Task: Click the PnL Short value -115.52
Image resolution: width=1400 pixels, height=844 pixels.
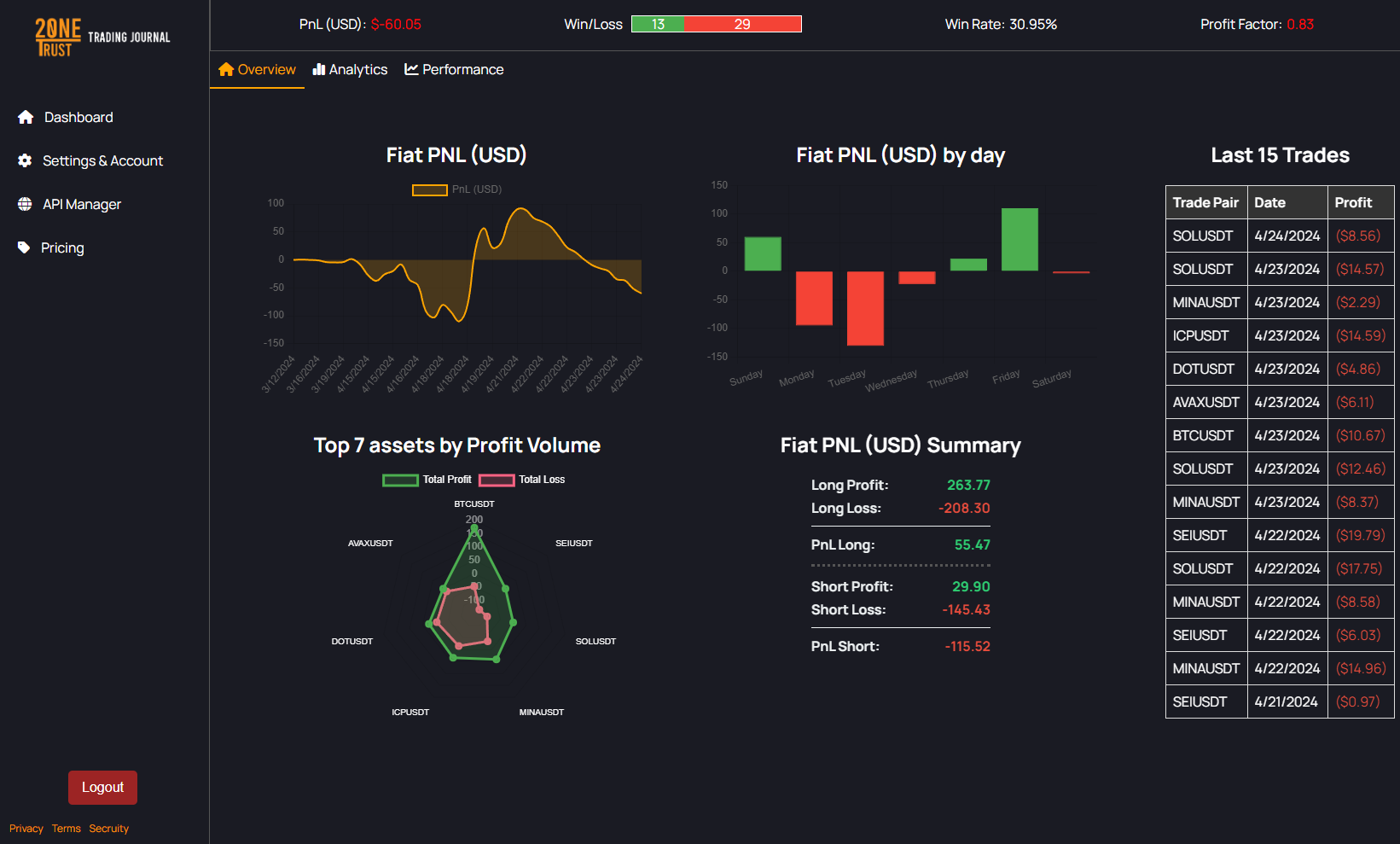Action: pos(967,646)
